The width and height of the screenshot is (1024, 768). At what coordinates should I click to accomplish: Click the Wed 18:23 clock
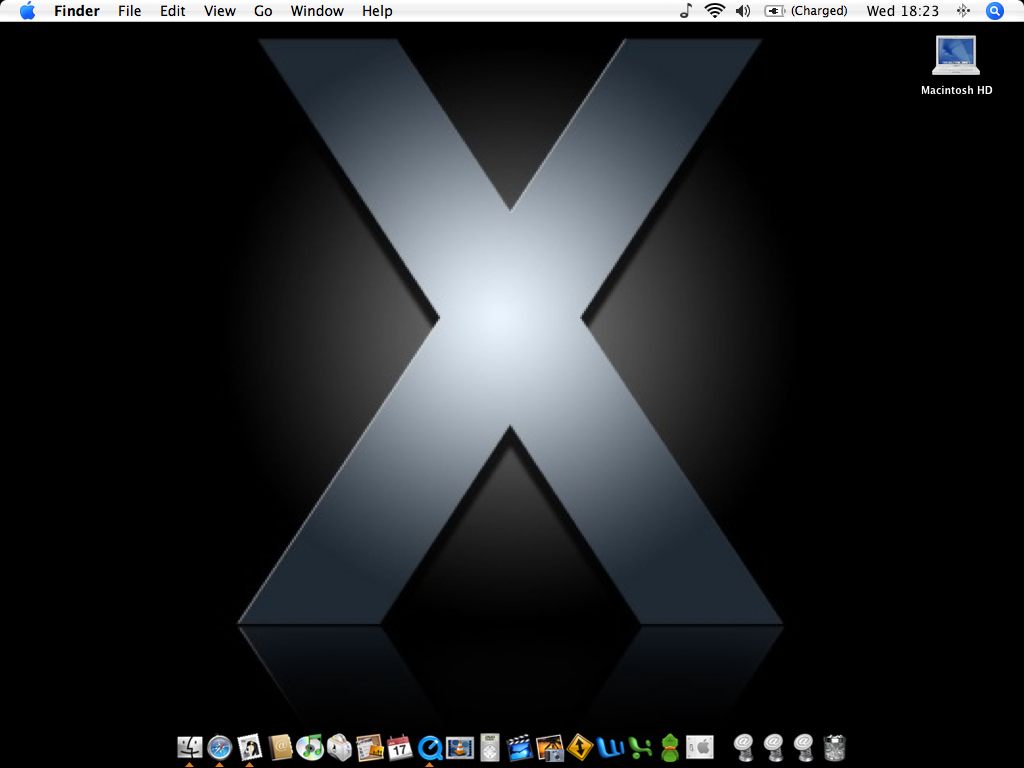point(903,11)
